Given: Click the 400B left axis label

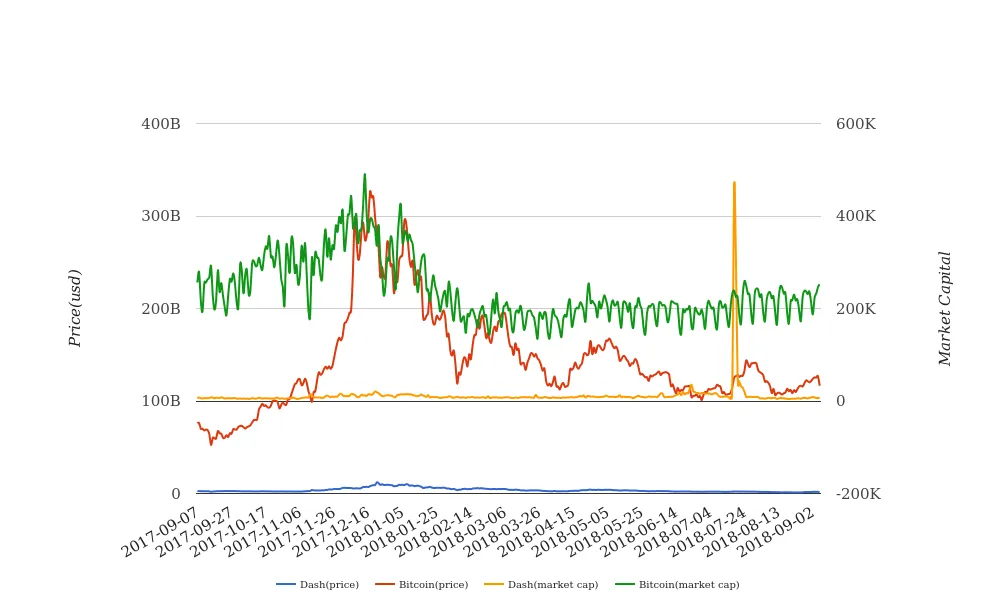Looking at the screenshot, I should tap(161, 123).
